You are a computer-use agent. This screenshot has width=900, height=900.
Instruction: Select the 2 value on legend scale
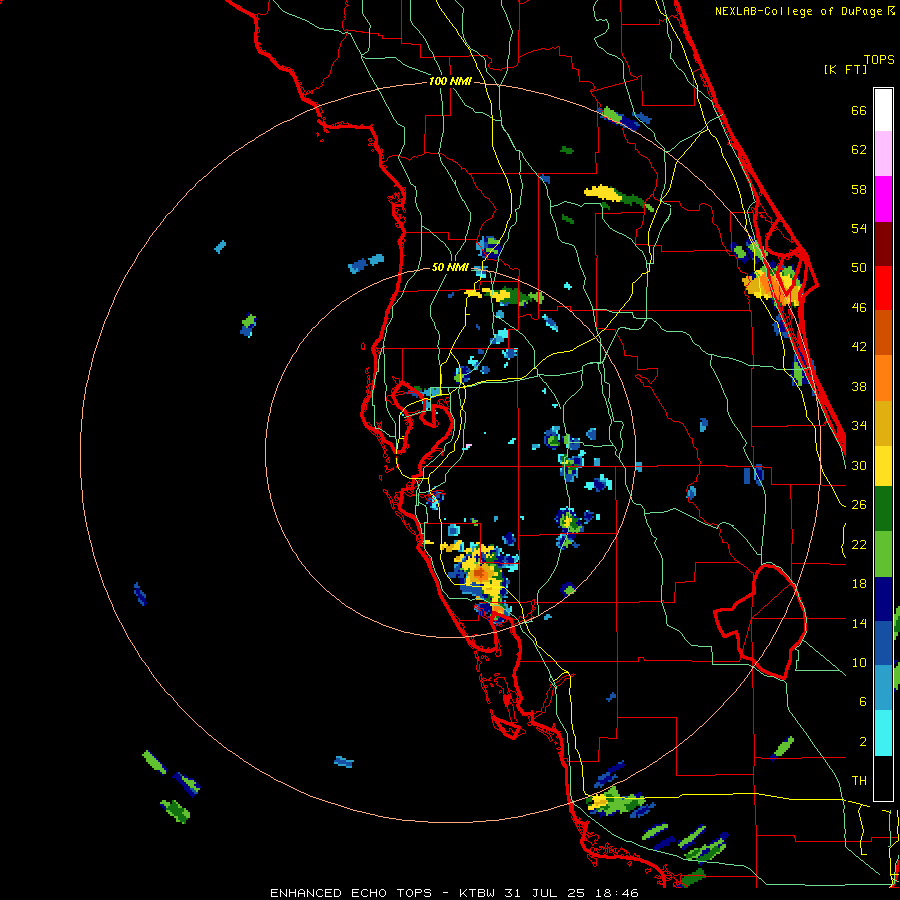862,742
